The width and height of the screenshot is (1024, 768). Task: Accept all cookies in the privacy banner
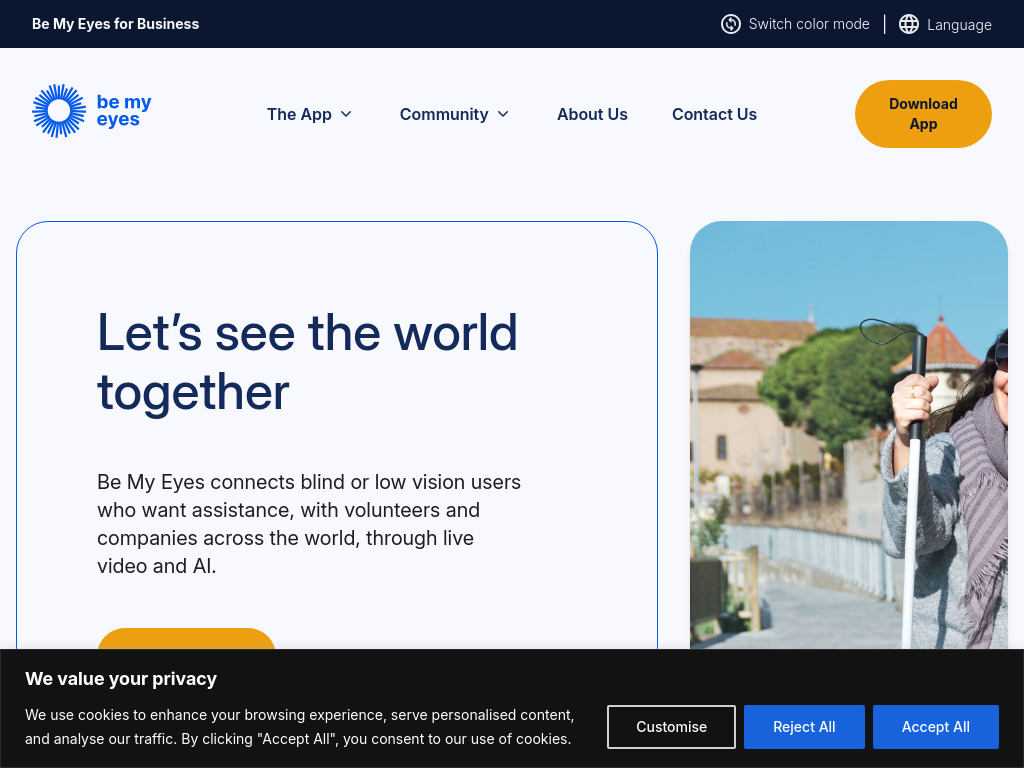pos(935,727)
